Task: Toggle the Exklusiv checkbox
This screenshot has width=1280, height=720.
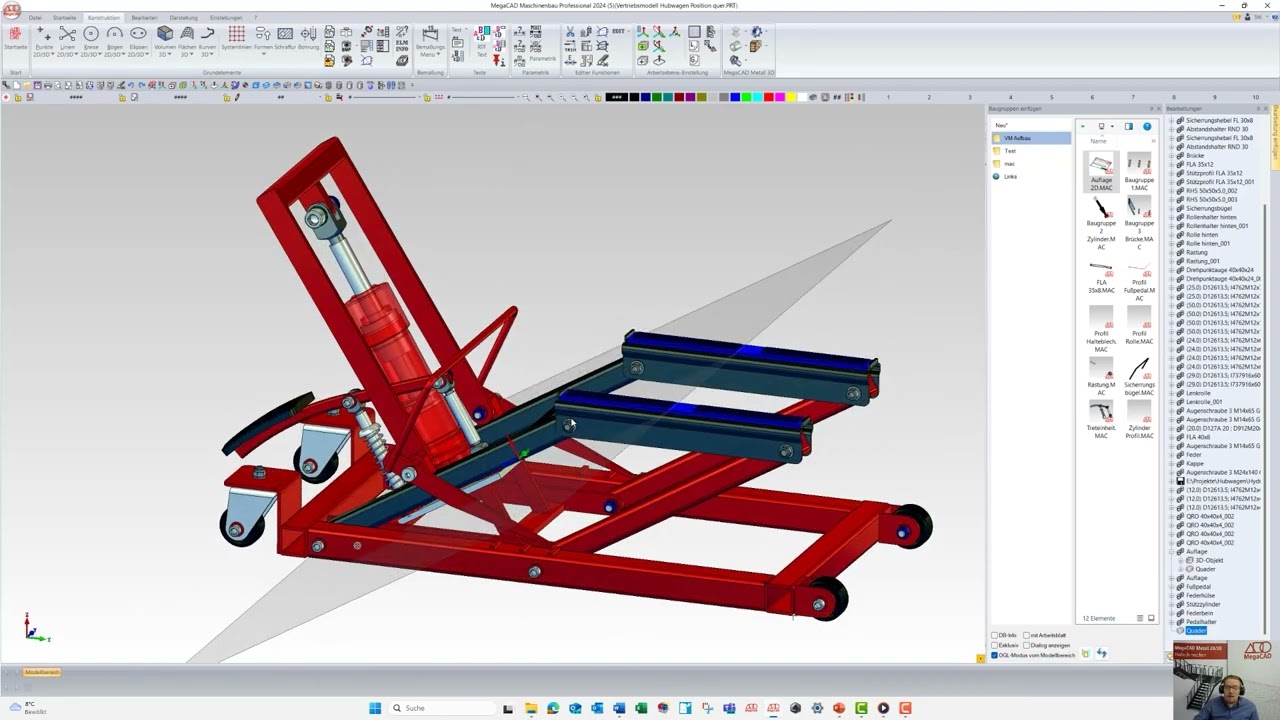Action: point(994,645)
